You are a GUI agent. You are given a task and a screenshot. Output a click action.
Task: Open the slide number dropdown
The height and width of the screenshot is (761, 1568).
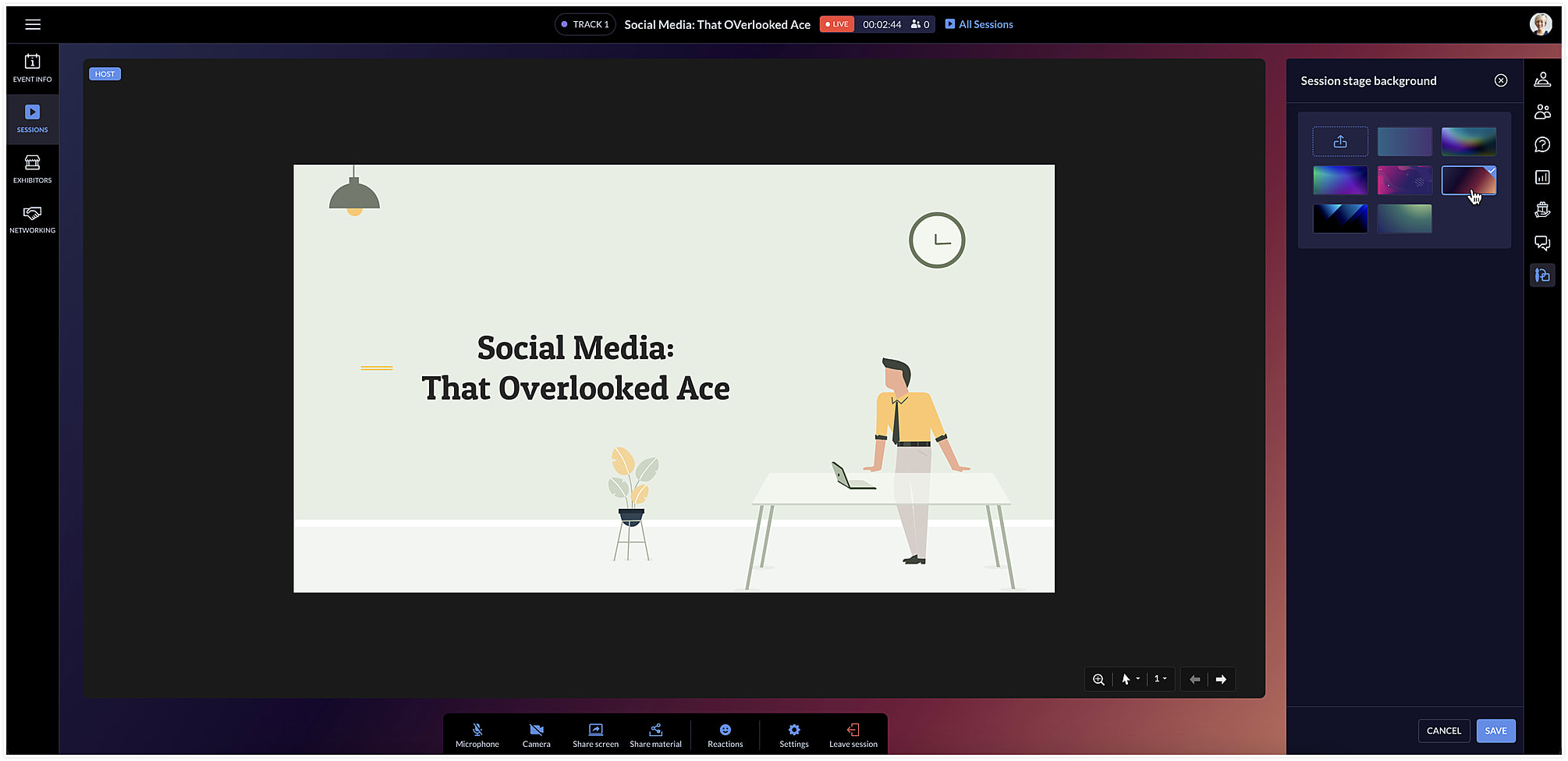(1161, 679)
